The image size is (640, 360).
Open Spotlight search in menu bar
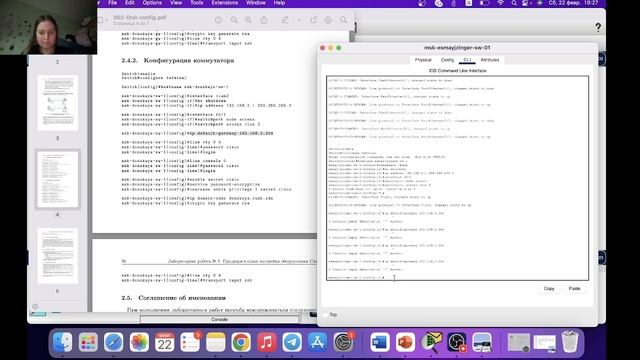click(x=514, y=3)
